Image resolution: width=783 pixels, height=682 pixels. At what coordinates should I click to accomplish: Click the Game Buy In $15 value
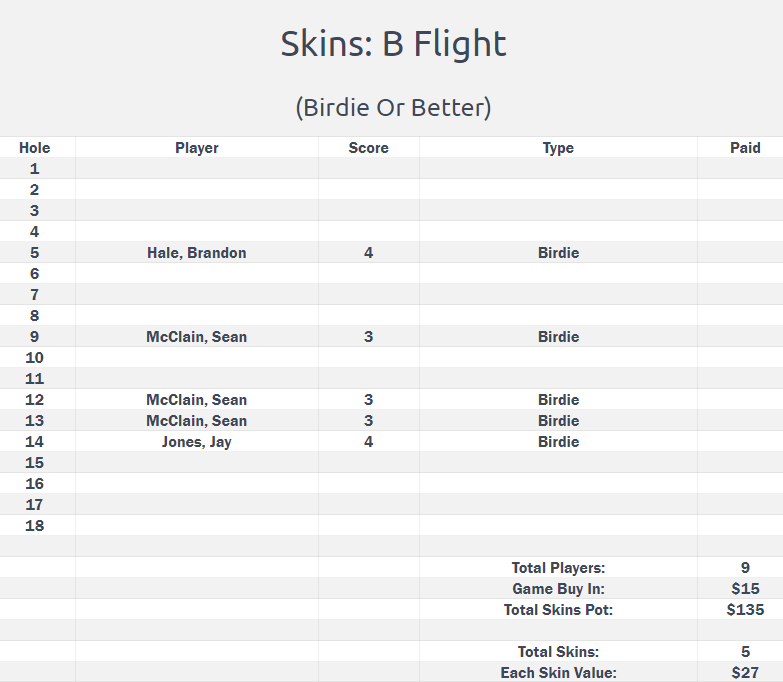(746, 588)
